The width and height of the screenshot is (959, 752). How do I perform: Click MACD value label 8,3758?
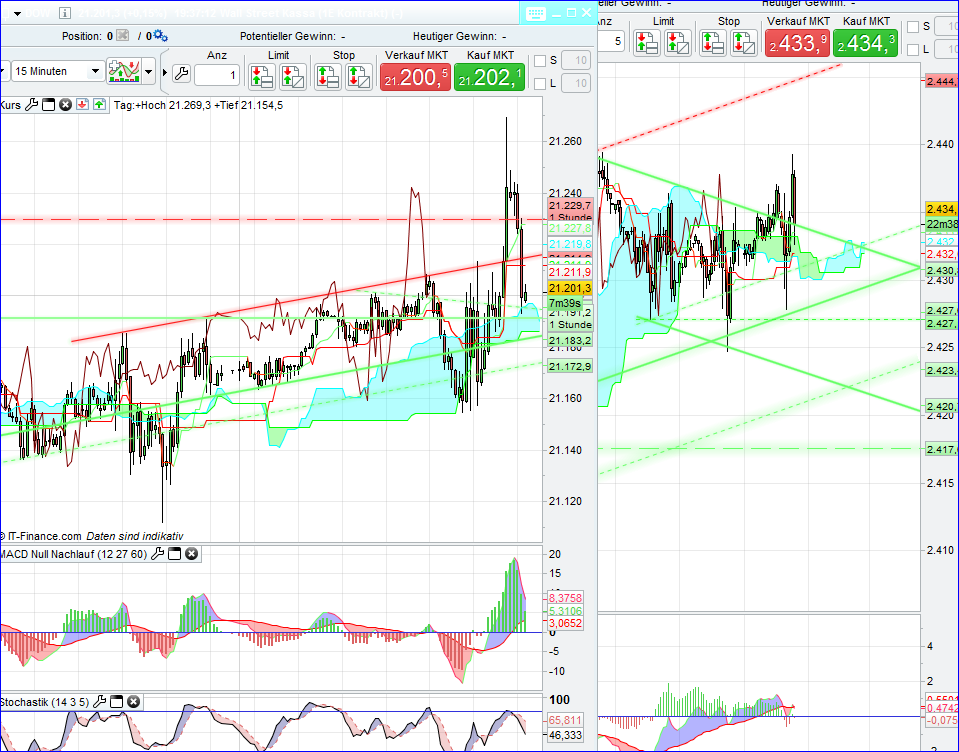click(565, 597)
